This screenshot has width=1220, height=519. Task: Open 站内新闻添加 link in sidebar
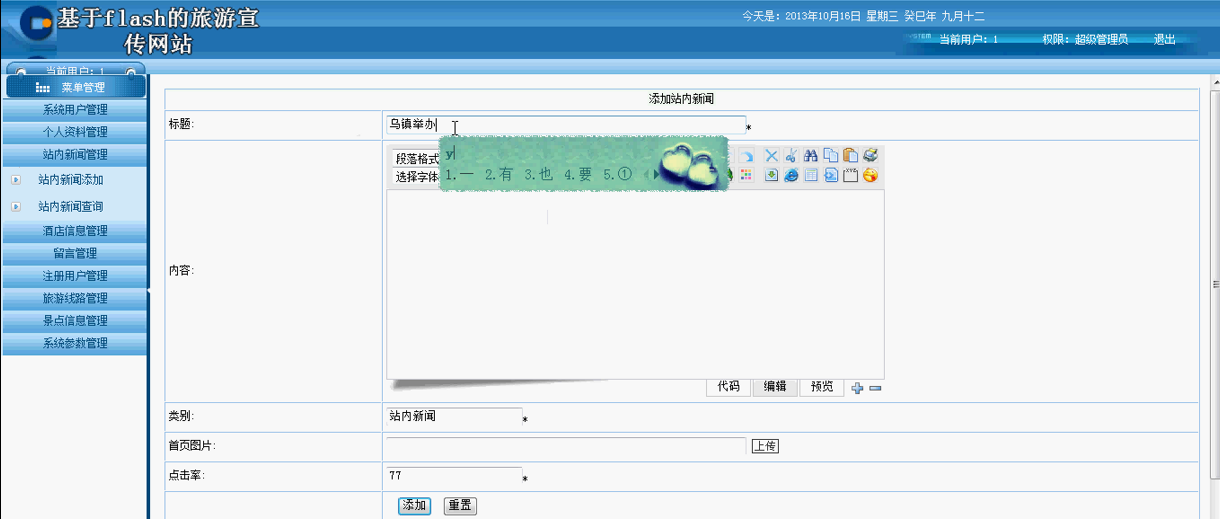(71, 180)
